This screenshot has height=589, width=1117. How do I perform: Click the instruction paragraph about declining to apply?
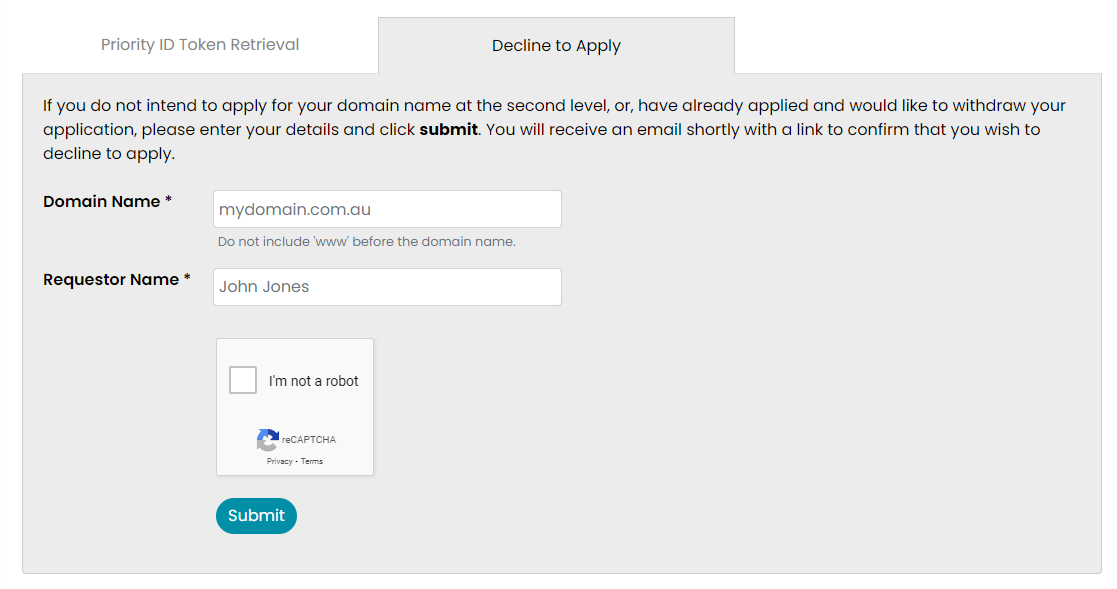(x=554, y=130)
